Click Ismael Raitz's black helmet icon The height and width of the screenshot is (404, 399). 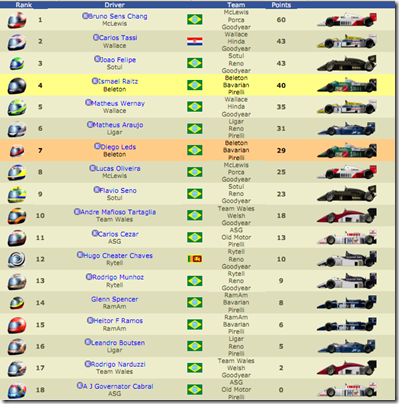(17, 85)
